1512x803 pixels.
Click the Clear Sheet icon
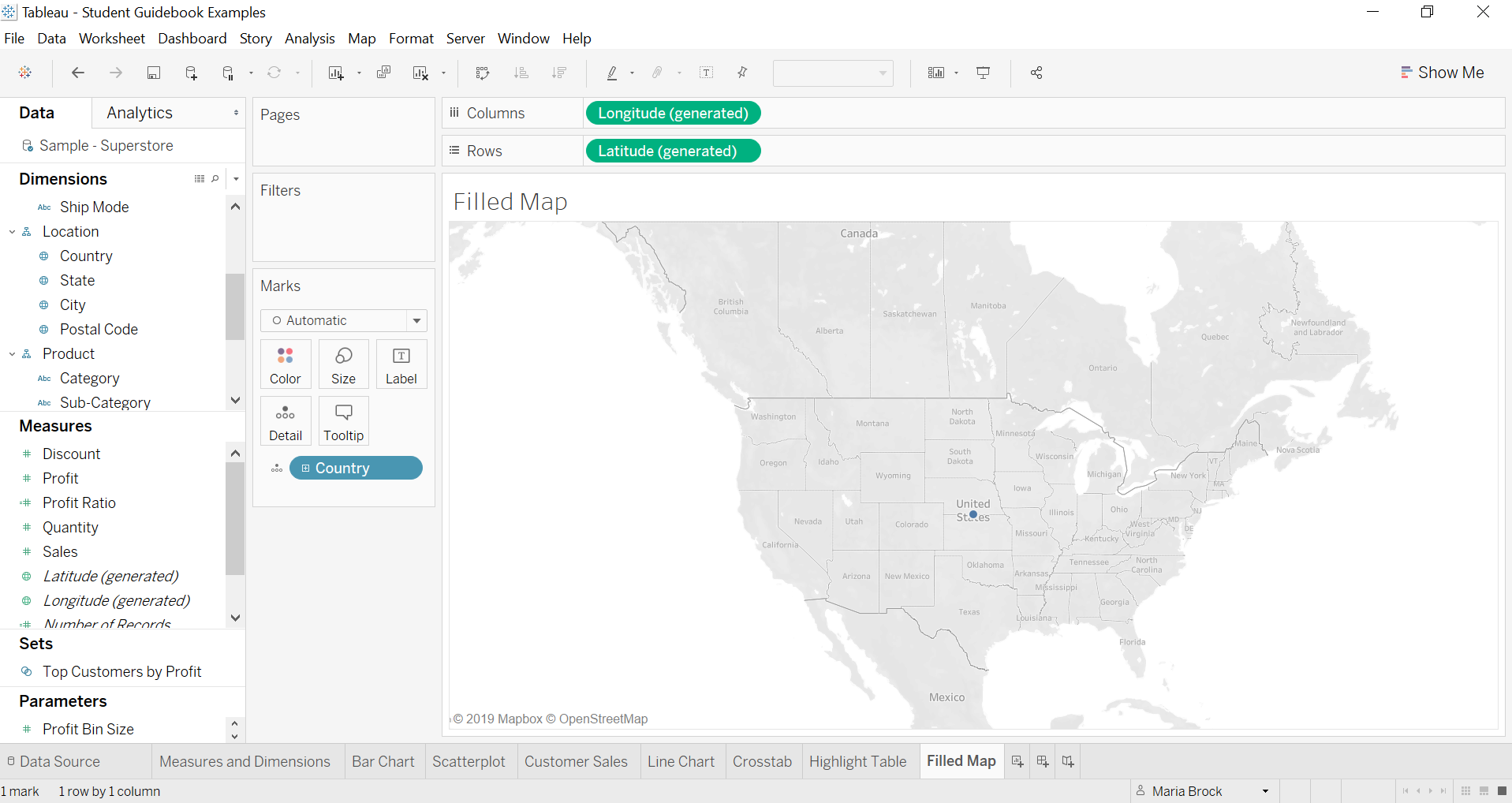coord(420,73)
